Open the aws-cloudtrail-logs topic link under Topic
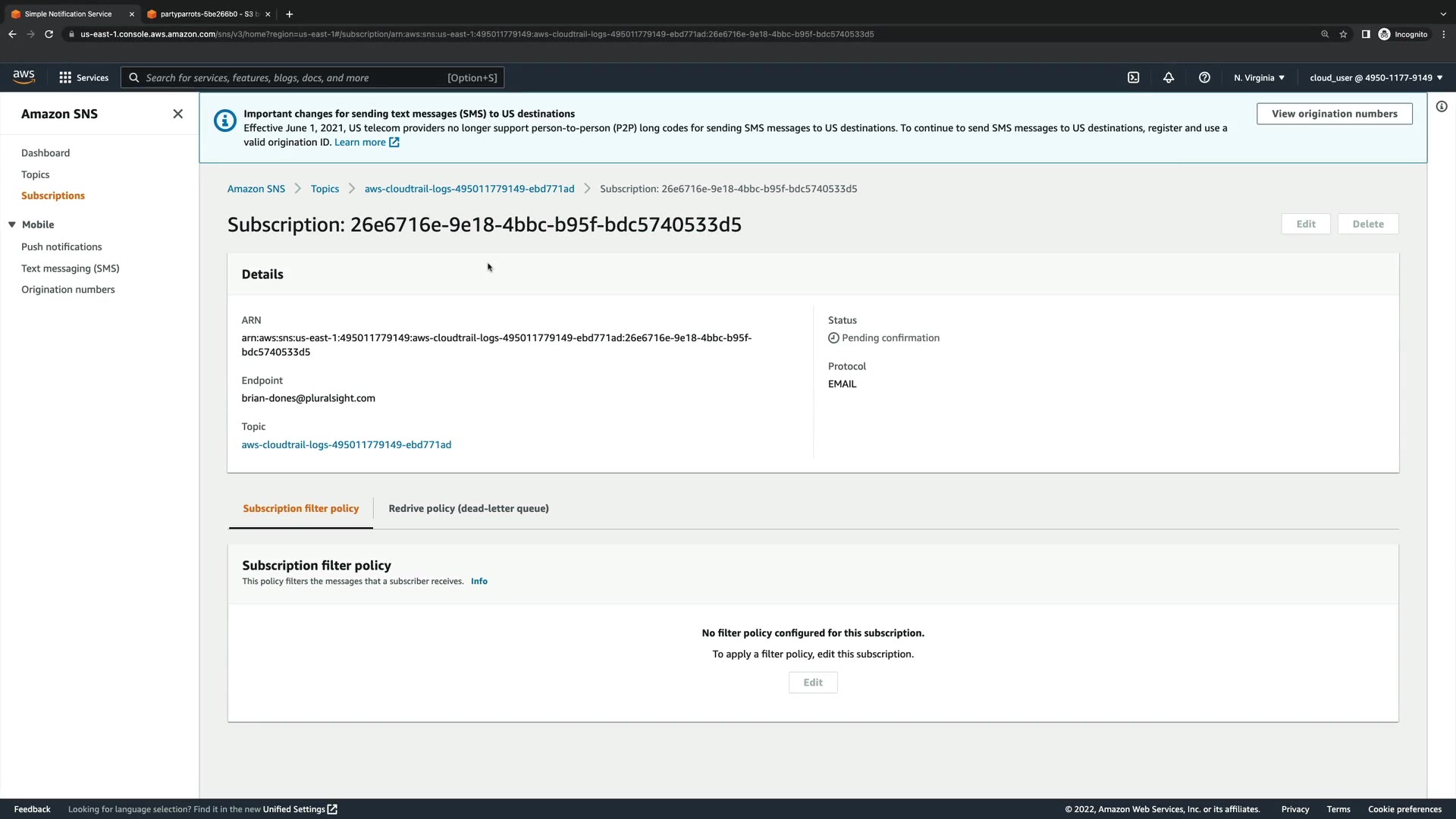 pos(346,444)
